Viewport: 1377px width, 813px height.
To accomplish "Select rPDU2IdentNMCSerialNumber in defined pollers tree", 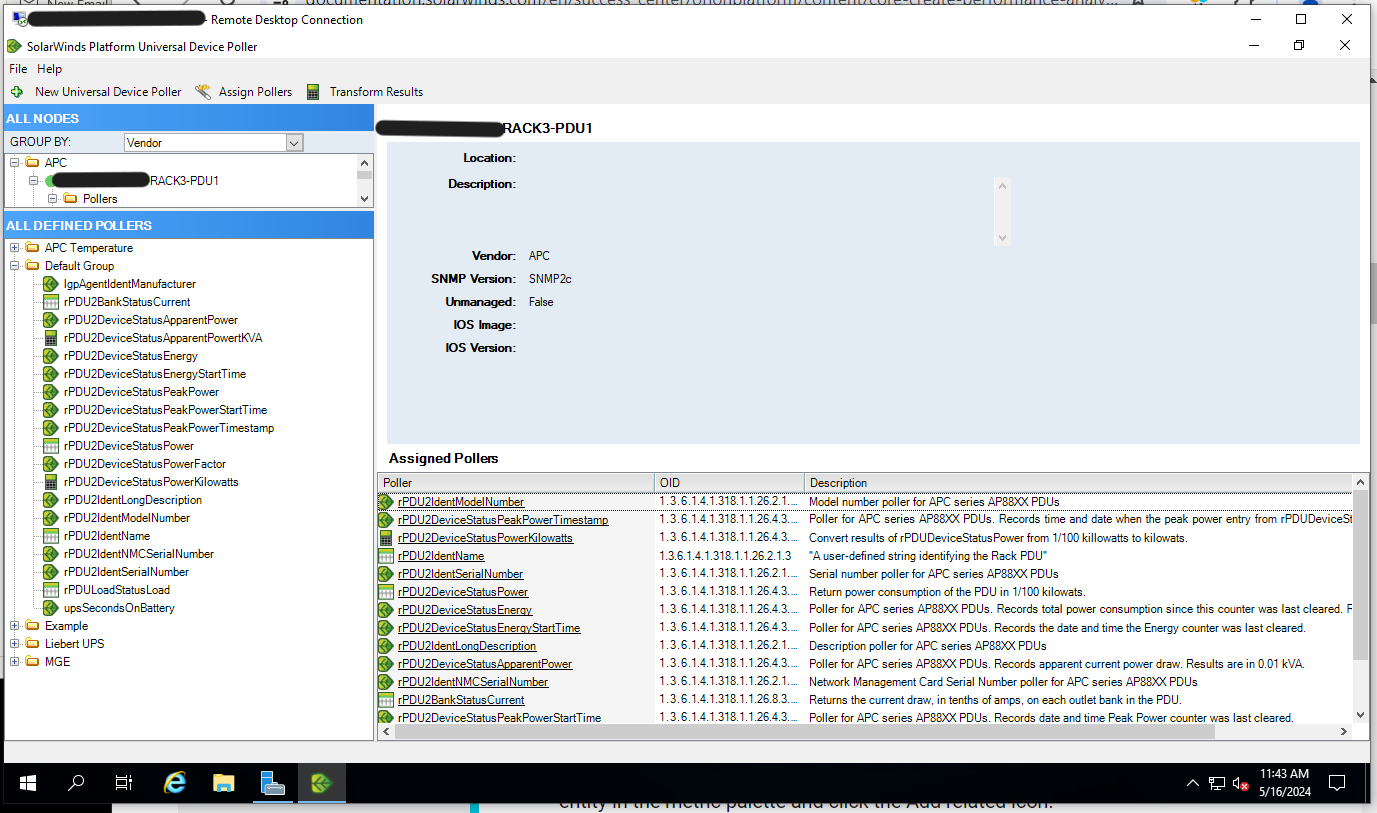I will pos(139,554).
